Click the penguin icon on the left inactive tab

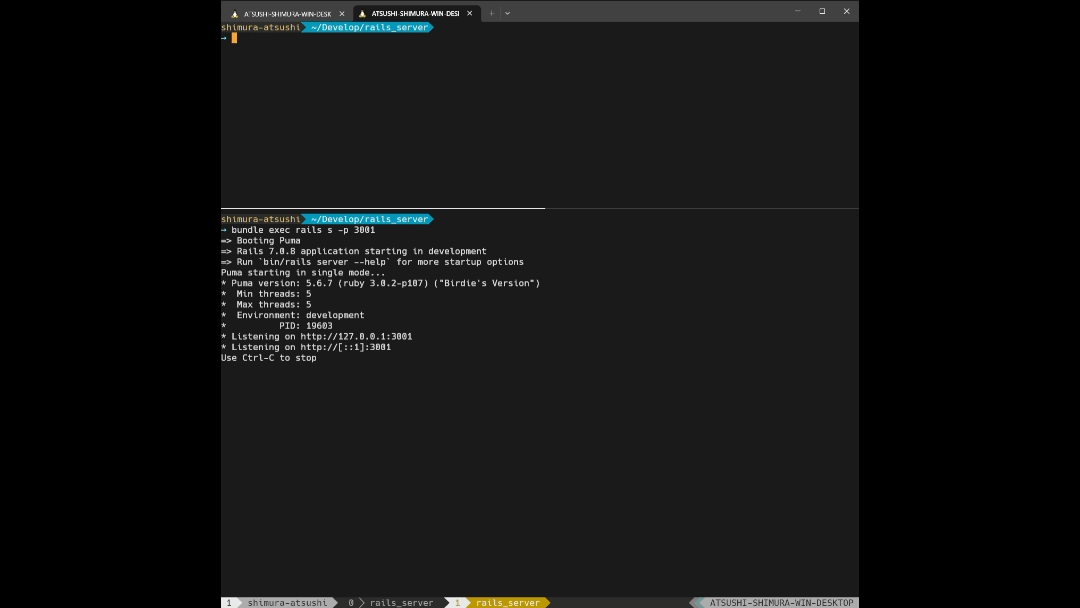click(235, 13)
